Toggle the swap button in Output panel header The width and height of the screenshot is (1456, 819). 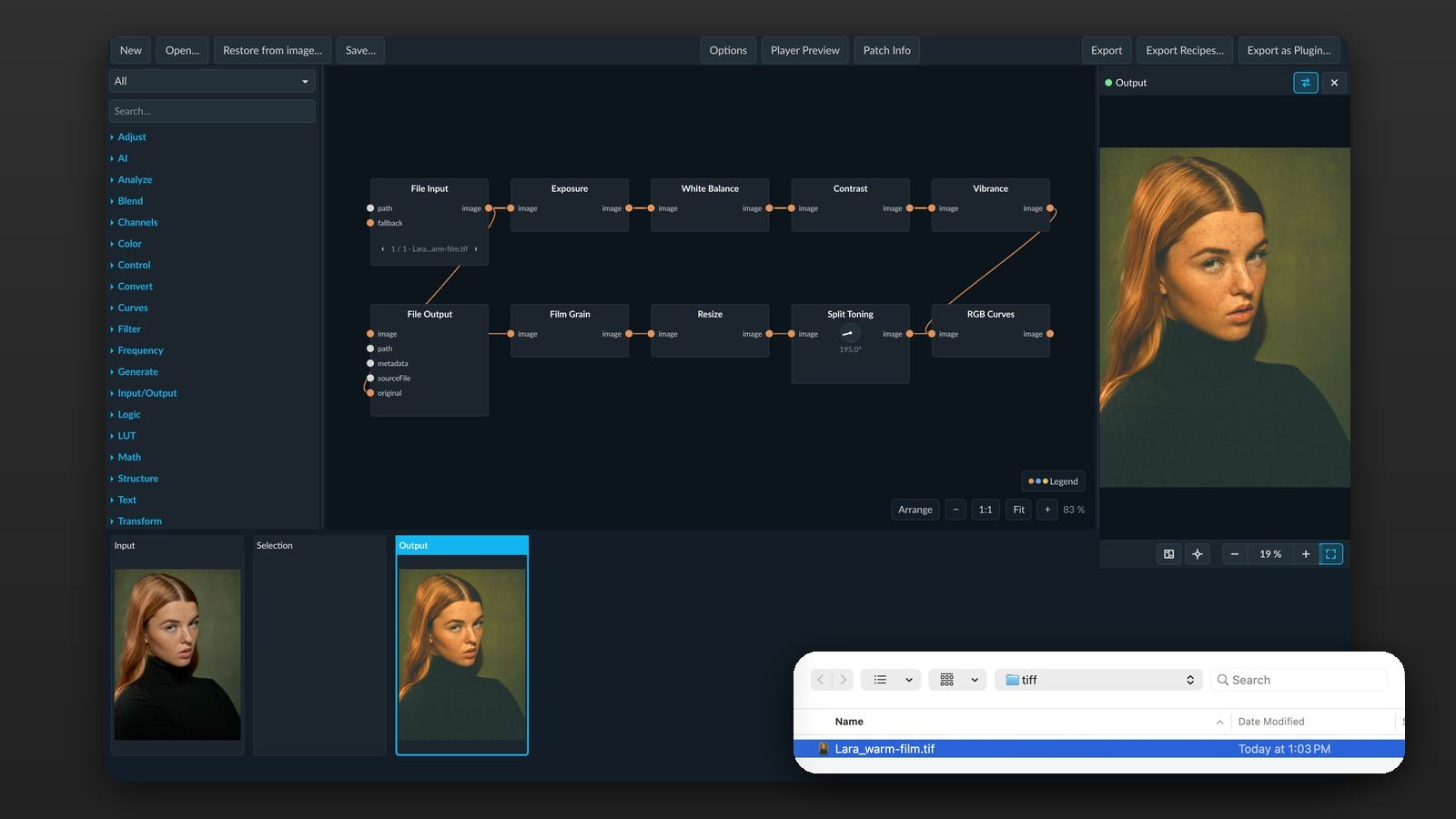(1305, 83)
